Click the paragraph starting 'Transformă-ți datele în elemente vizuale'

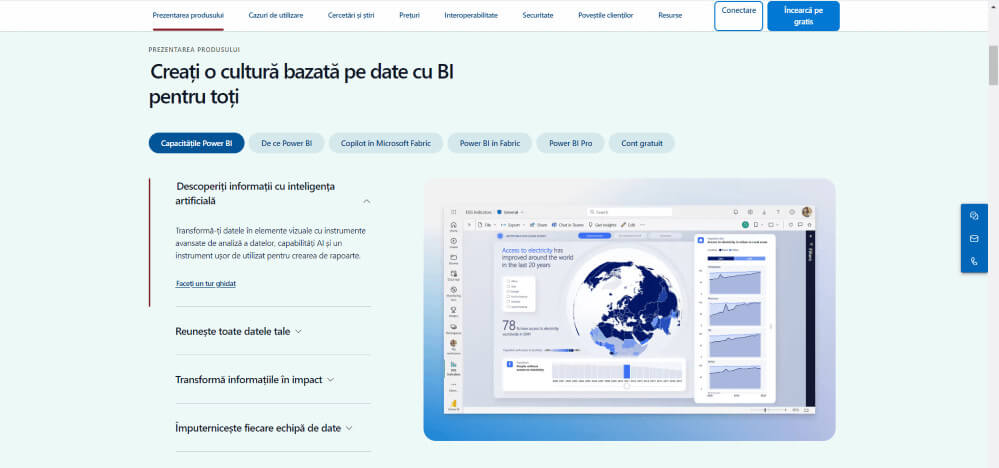coord(271,243)
